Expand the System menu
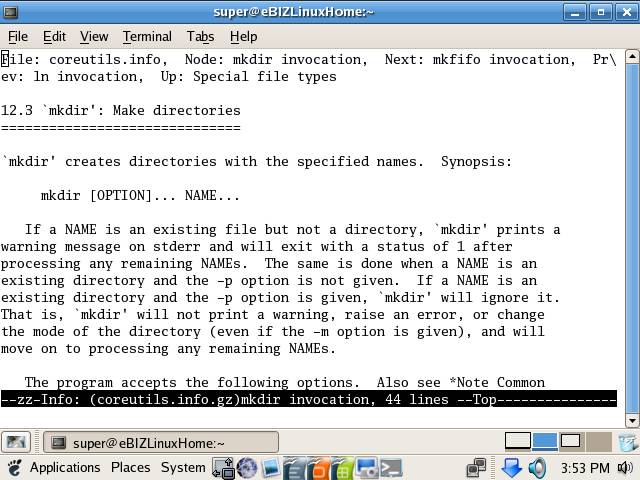Screen dimensions: 640x480 [x=182, y=468]
